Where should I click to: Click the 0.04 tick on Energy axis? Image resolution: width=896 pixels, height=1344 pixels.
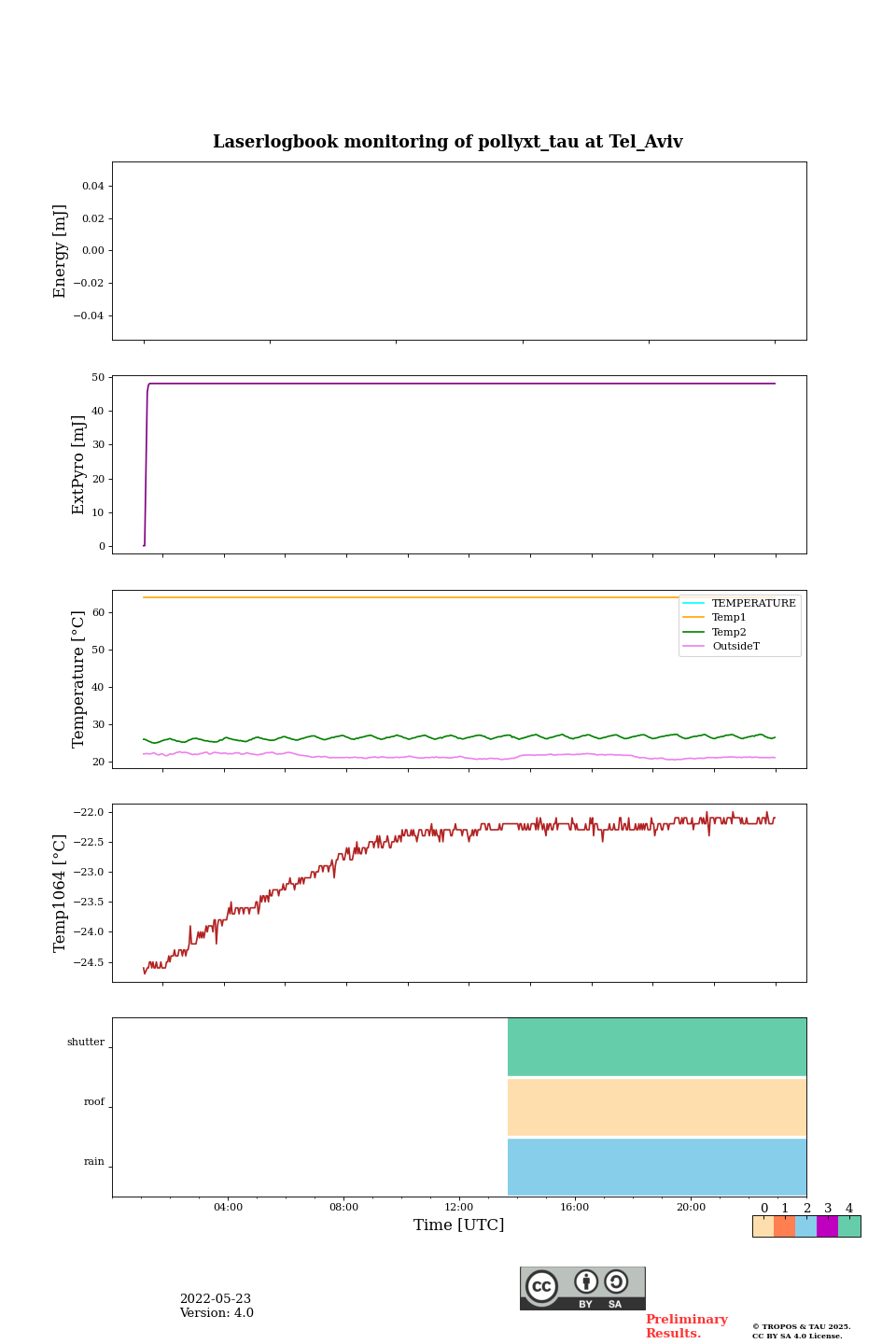[x=92, y=187]
